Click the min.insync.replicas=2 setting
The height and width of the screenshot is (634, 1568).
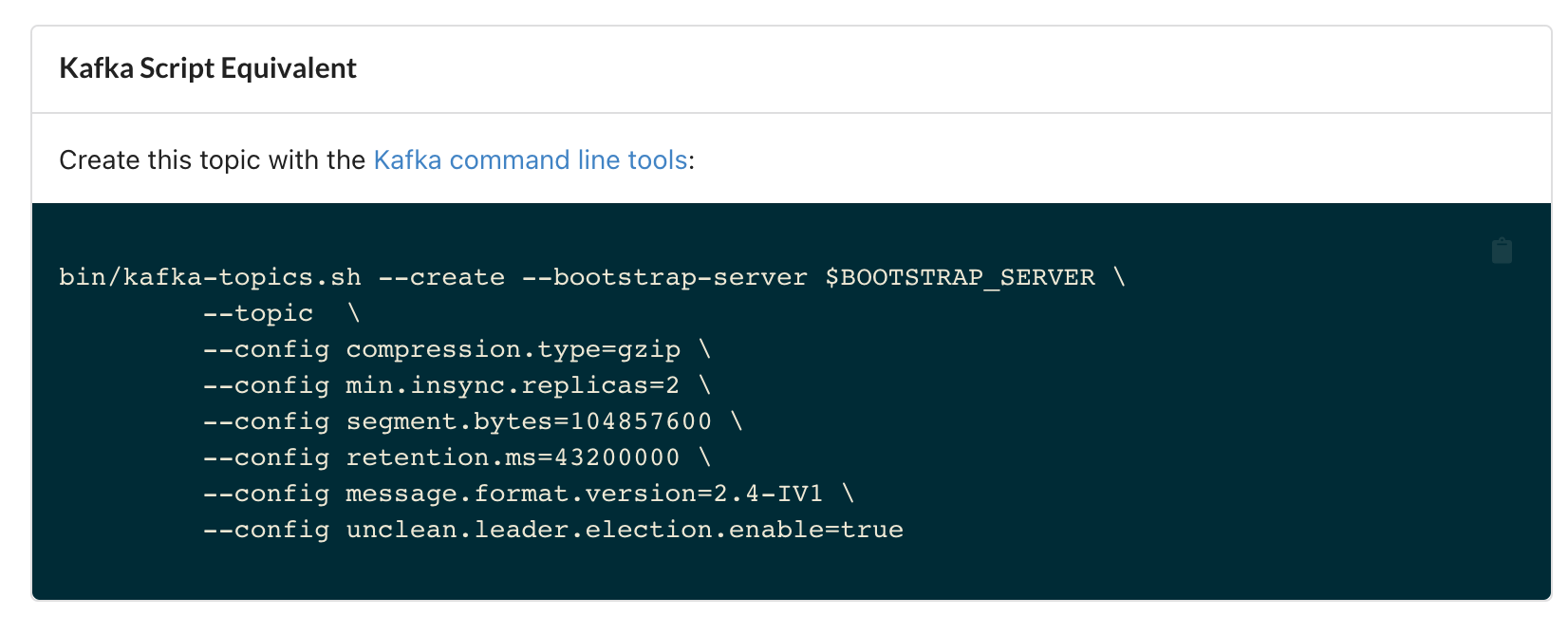click(x=513, y=385)
